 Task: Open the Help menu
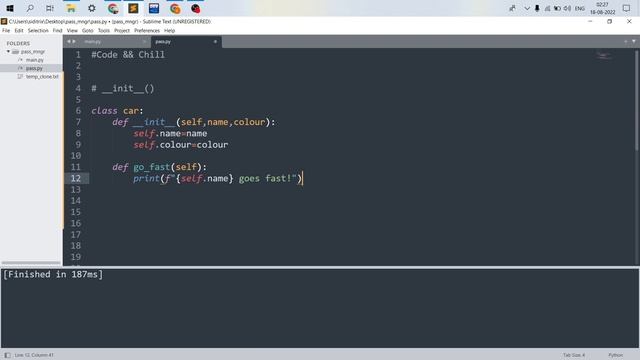pos(169,31)
